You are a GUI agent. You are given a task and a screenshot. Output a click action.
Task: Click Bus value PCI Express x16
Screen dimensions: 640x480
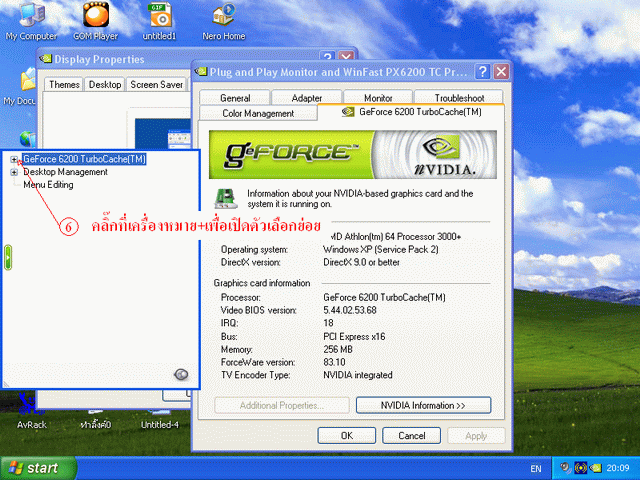[354, 337]
